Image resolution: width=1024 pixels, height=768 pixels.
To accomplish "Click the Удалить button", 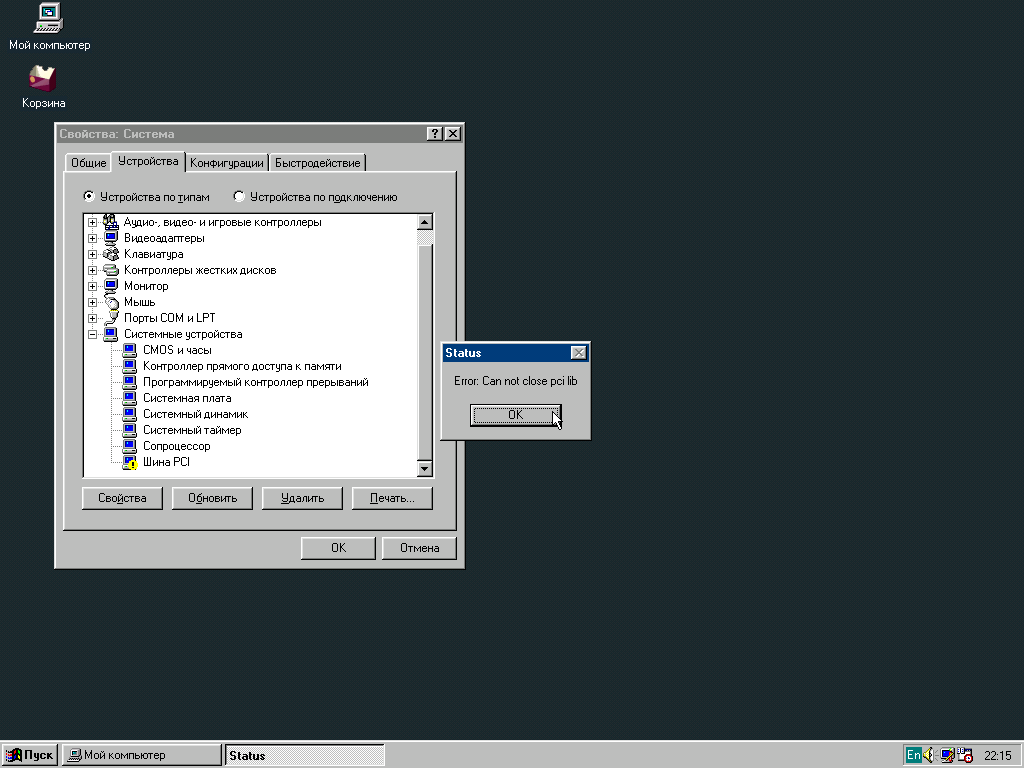I will click(x=302, y=498).
